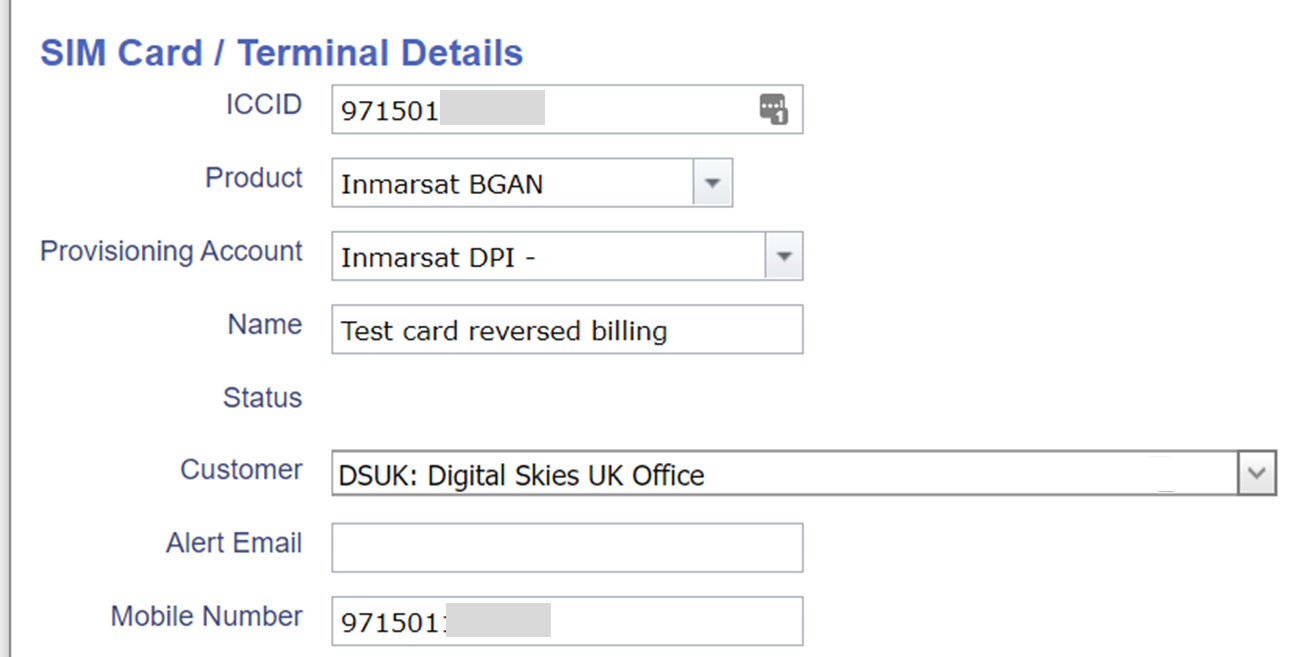Click the Name label
The image size is (1290, 657).
(265, 324)
